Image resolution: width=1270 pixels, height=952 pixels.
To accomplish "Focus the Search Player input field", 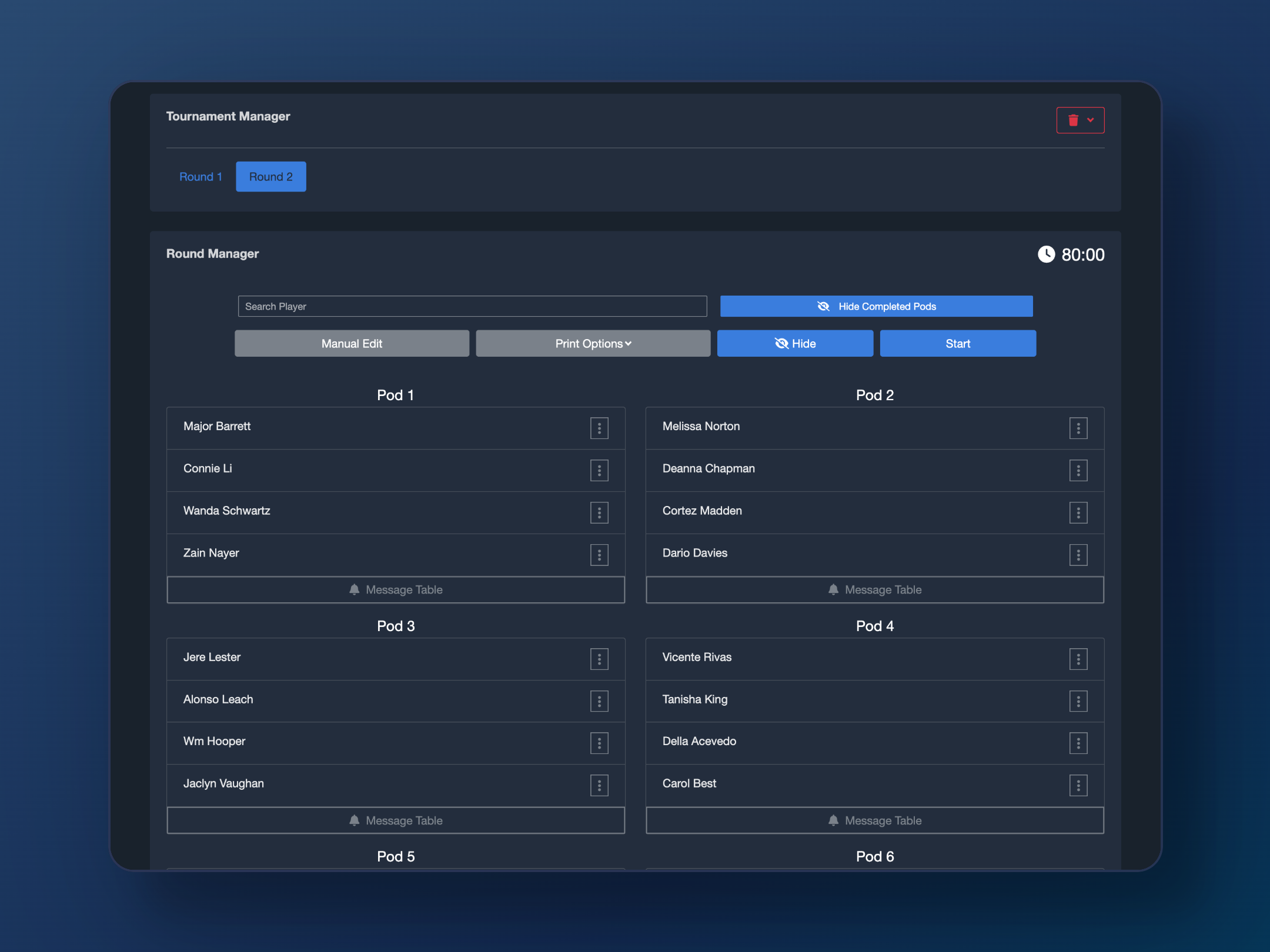I will pyautogui.click(x=472, y=306).
